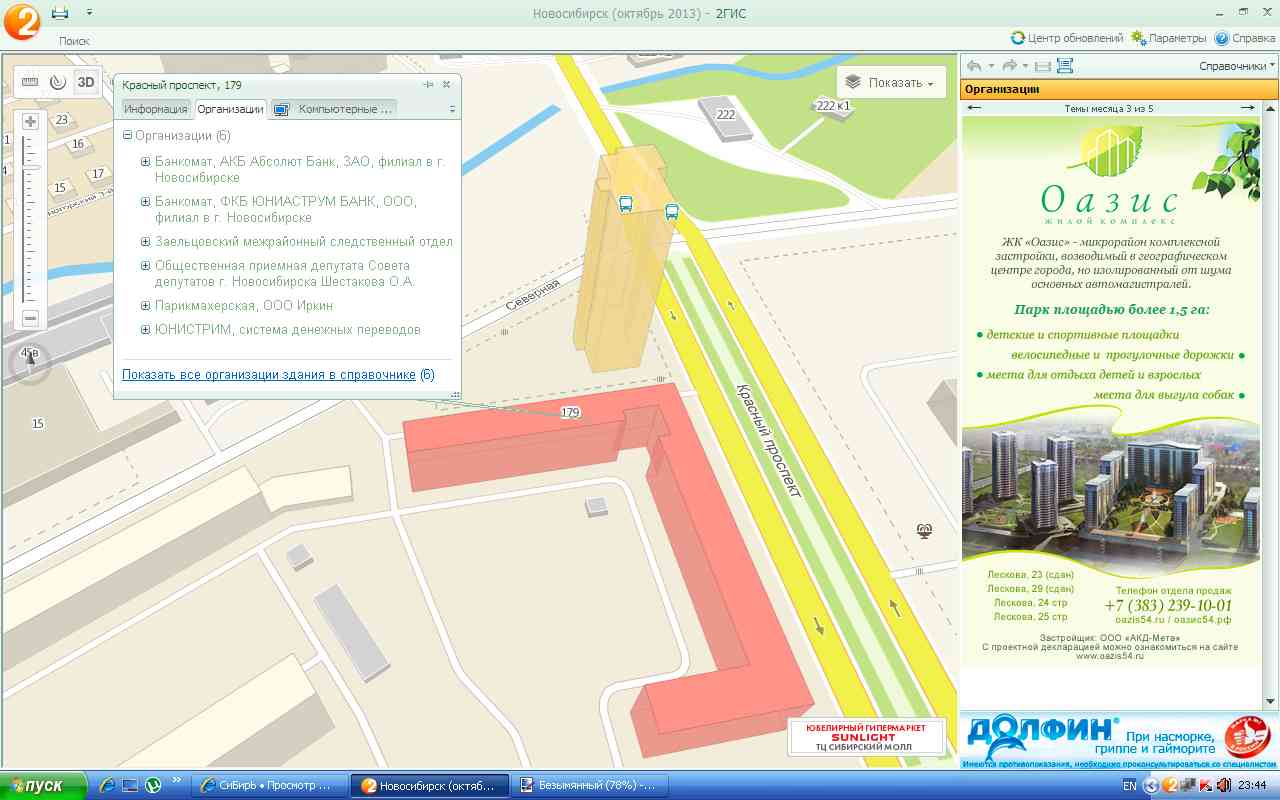Expand Банкомат ФКБ ЮНИАСТРУМ БАНК entry
The image size is (1280, 800).
point(145,202)
